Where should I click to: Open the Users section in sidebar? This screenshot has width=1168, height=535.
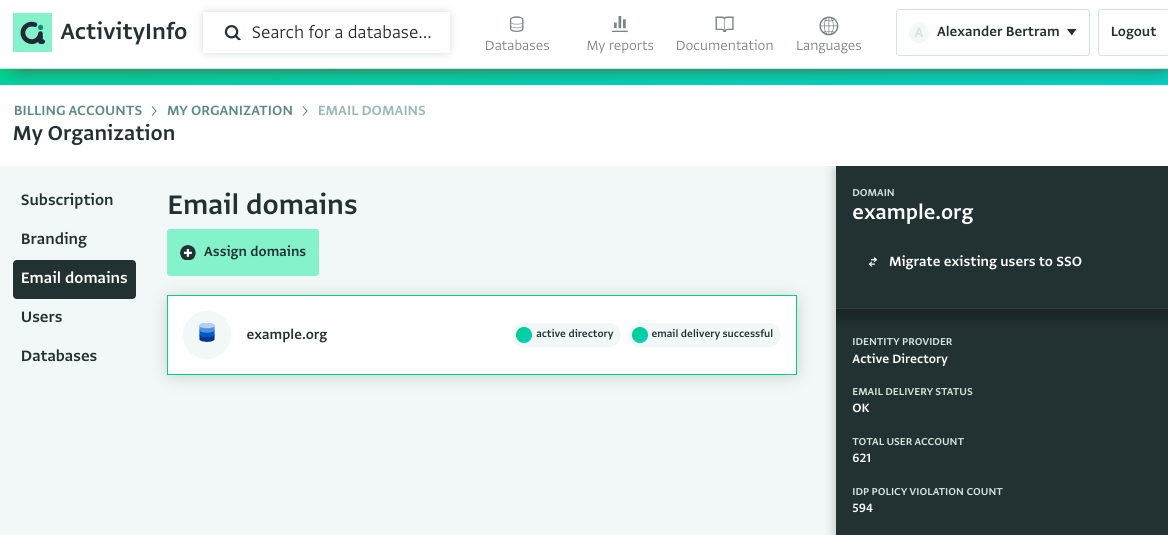42,317
